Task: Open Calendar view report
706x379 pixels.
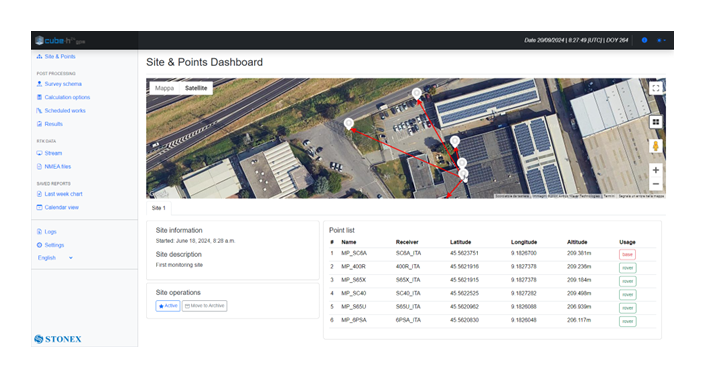Action: coord(62,208)
